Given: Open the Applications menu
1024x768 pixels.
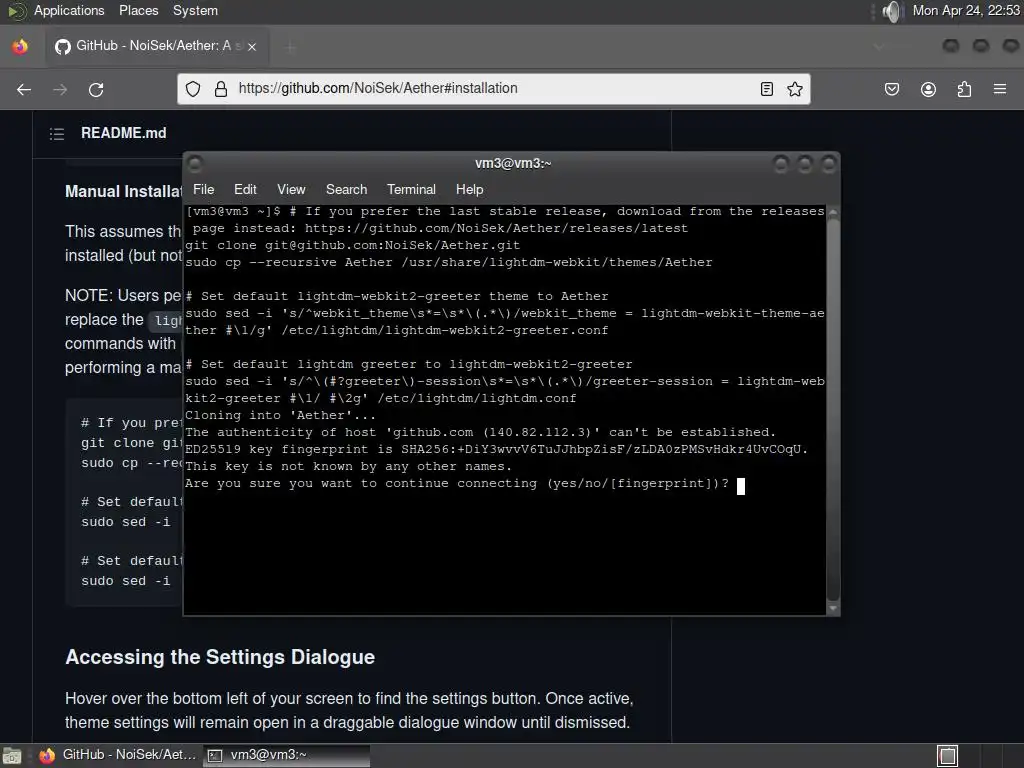Looking at the screenshot, I should click(69, 10).
